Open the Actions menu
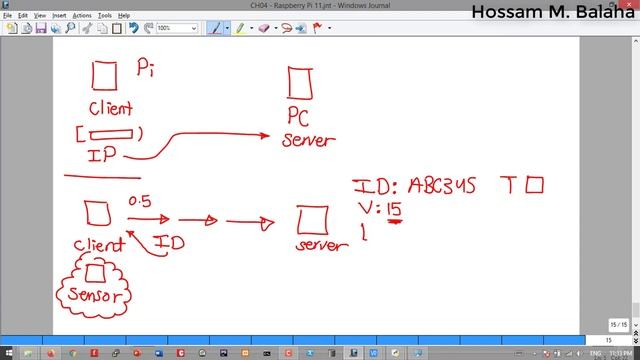The width and height of the screenshot is (640, 360). (x=82, y=16)
